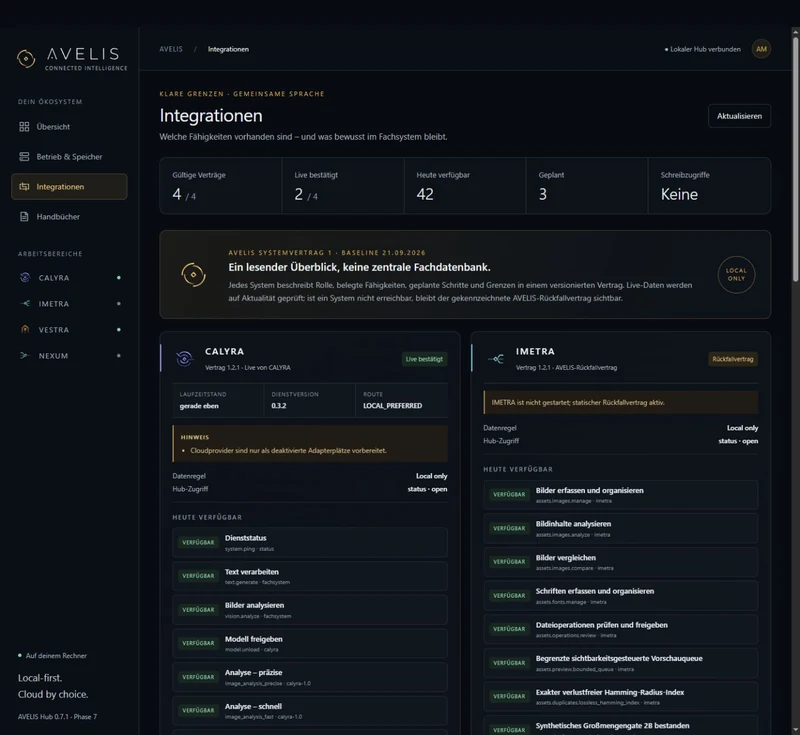The image size is (800, 735).
Task: Click the Aktualisieren button
Action: point(739,116)
